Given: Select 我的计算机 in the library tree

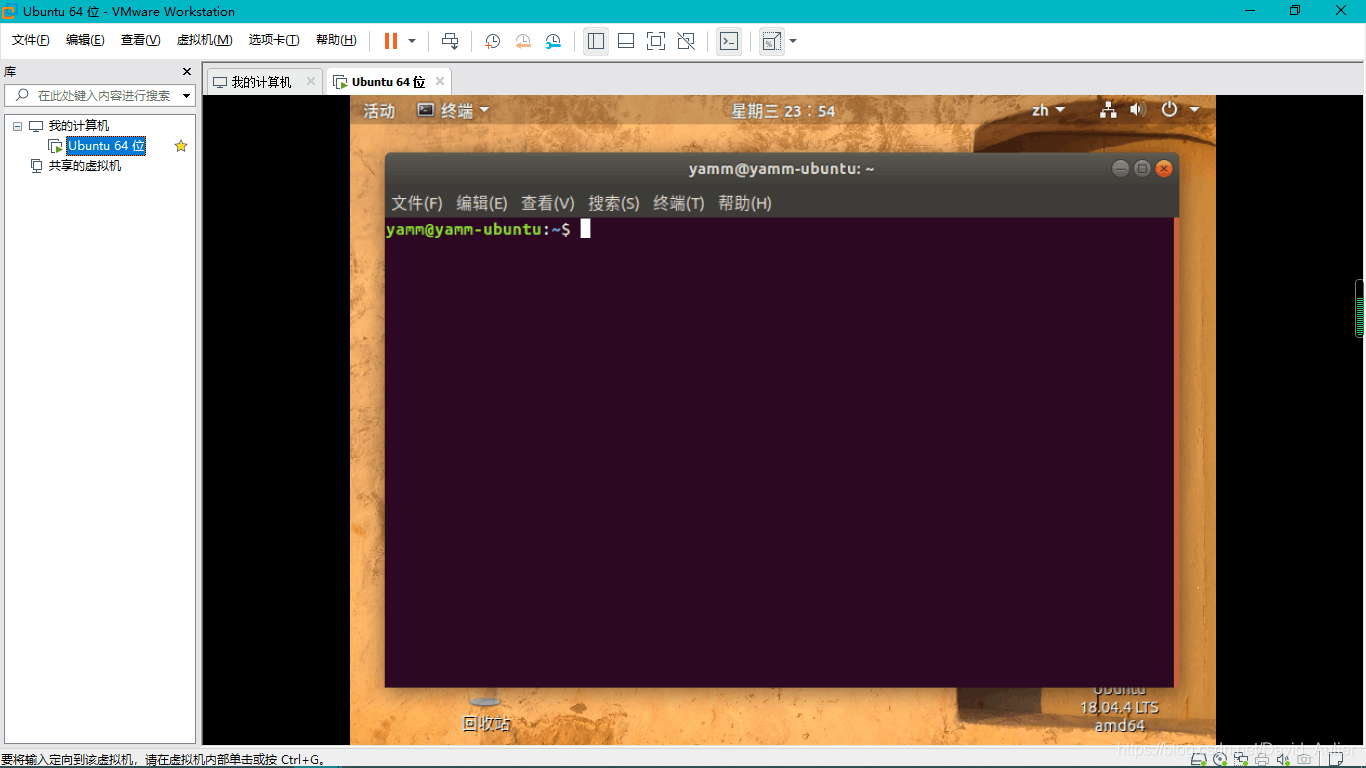Looking at the screenshot, I should [x=79, y=126].
